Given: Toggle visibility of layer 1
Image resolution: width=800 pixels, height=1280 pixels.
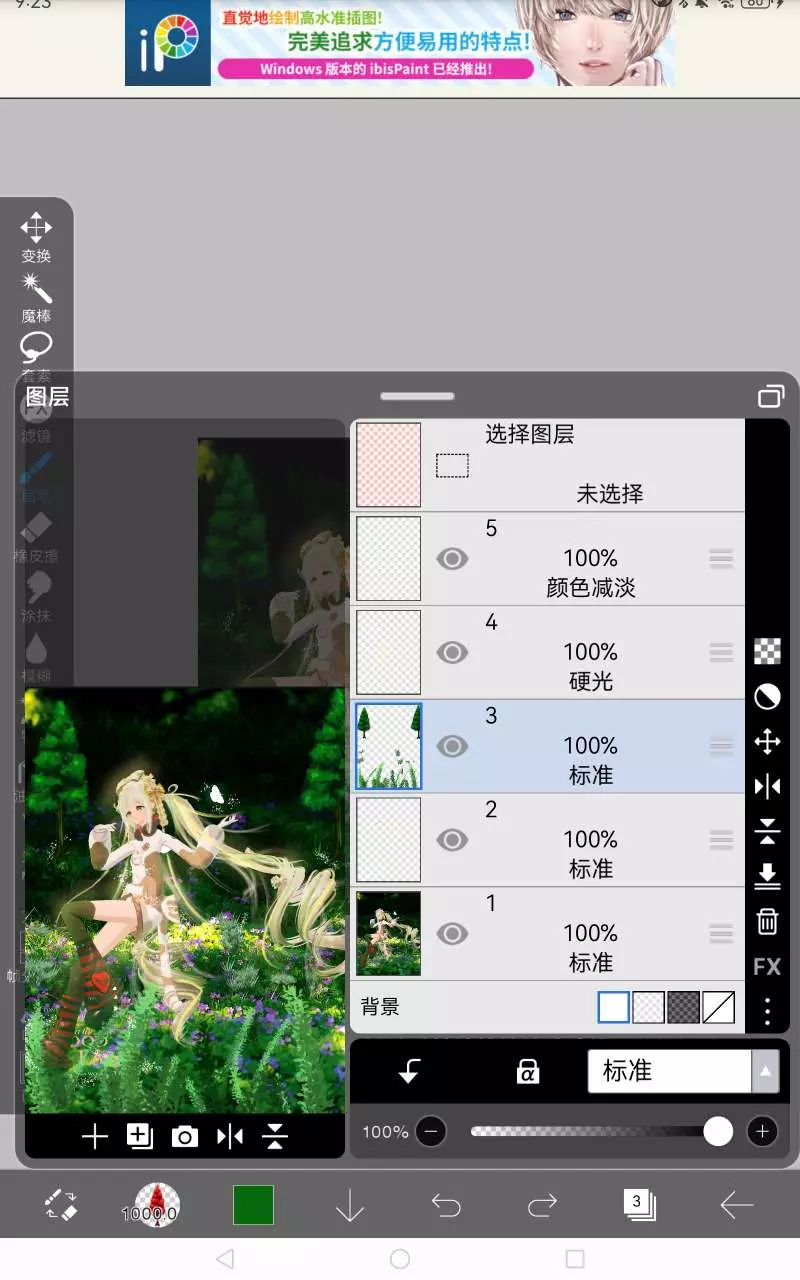Looking at the screenshot, I should coord(453,934).
